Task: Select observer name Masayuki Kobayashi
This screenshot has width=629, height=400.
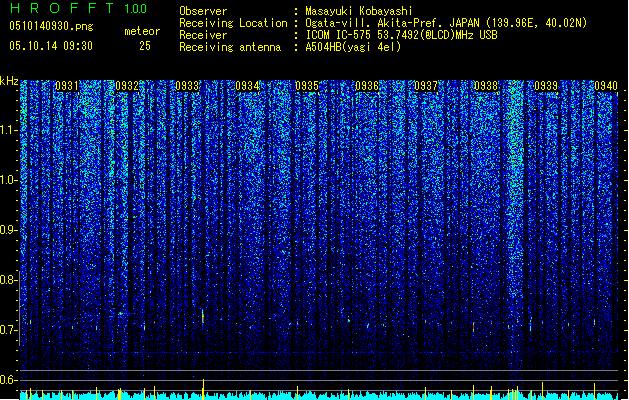Action: click(x=359, y=11)
